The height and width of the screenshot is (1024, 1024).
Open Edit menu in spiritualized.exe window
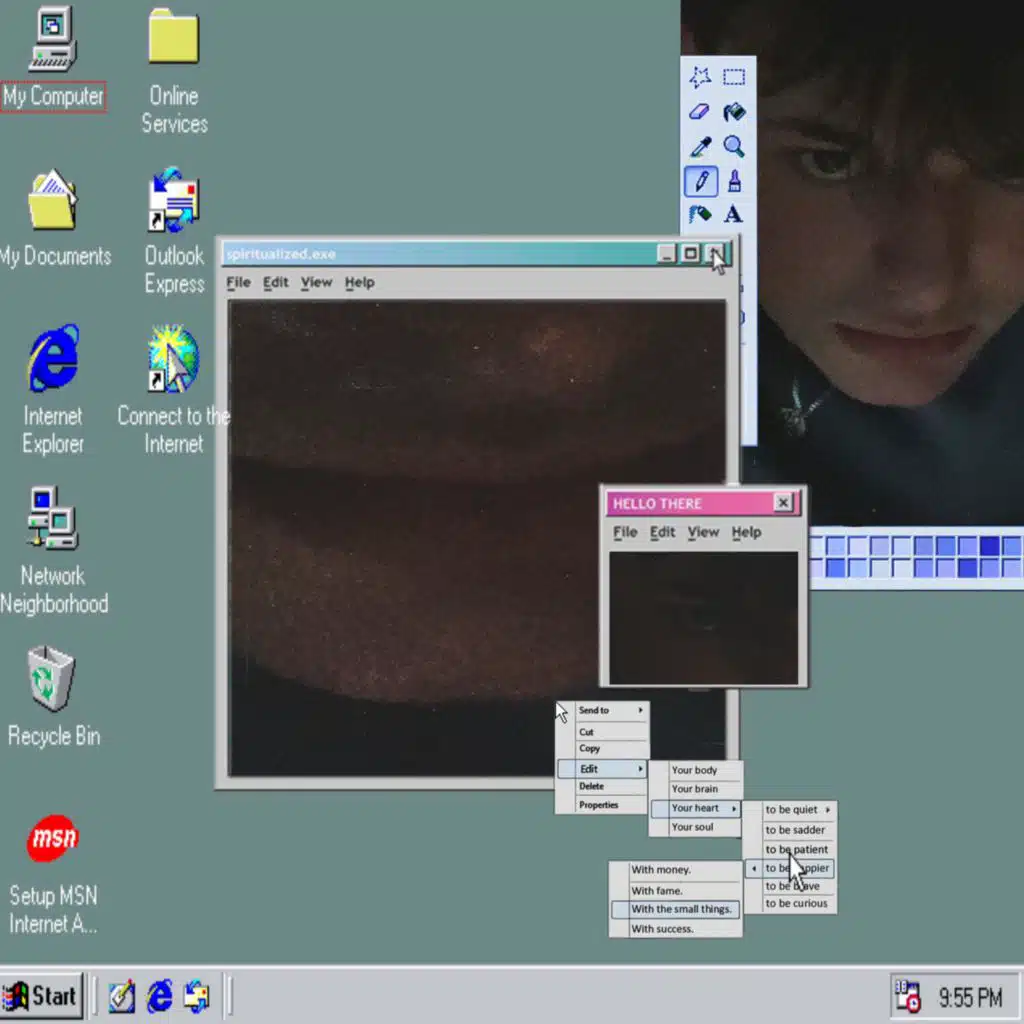point(276,283)
